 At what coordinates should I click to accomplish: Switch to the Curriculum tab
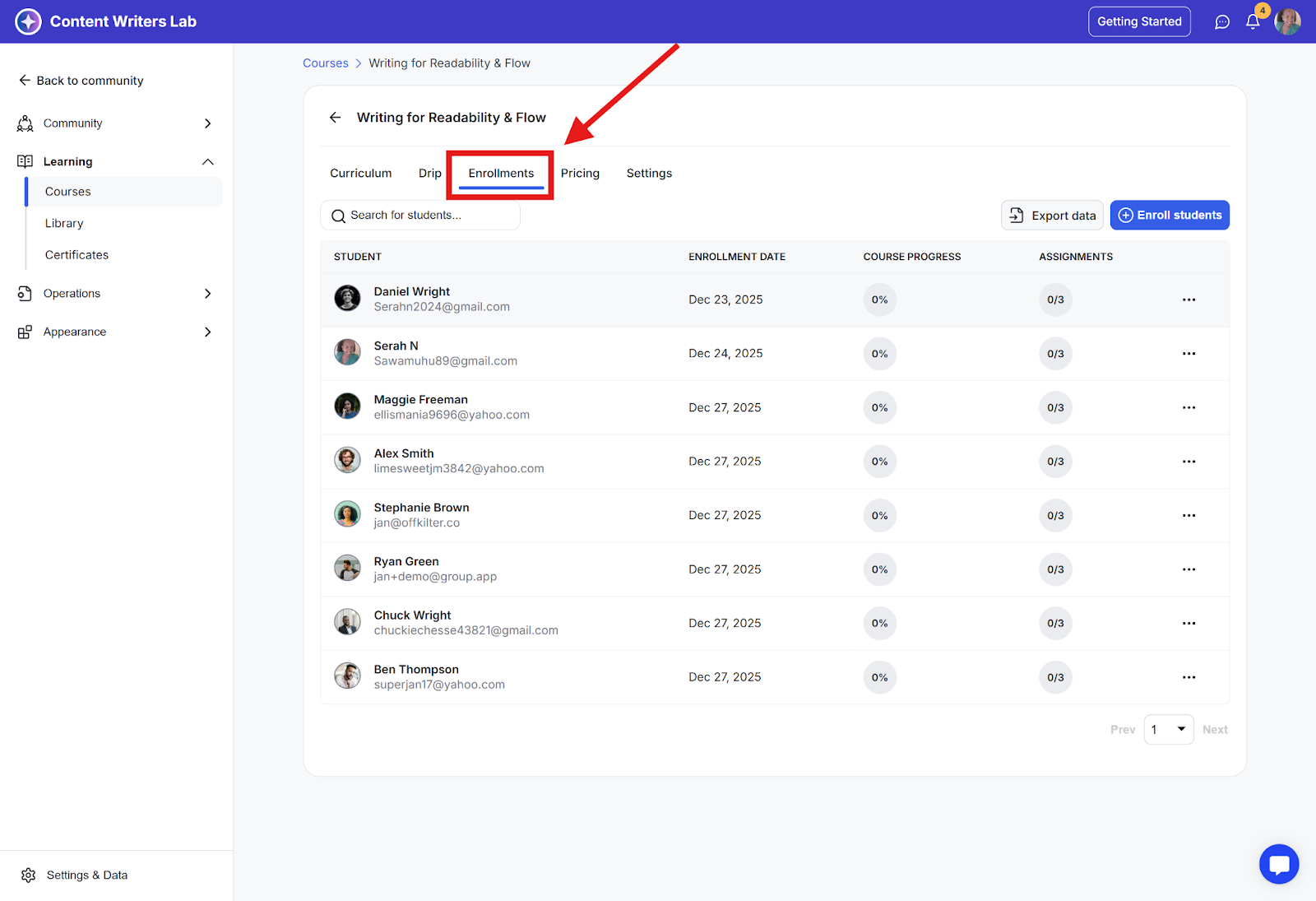(360, 174)
